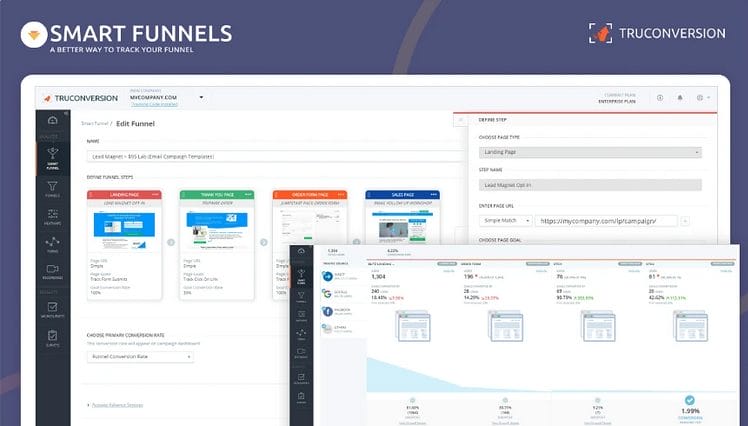Open Funnels in the left sidebar

coord(52,187)
